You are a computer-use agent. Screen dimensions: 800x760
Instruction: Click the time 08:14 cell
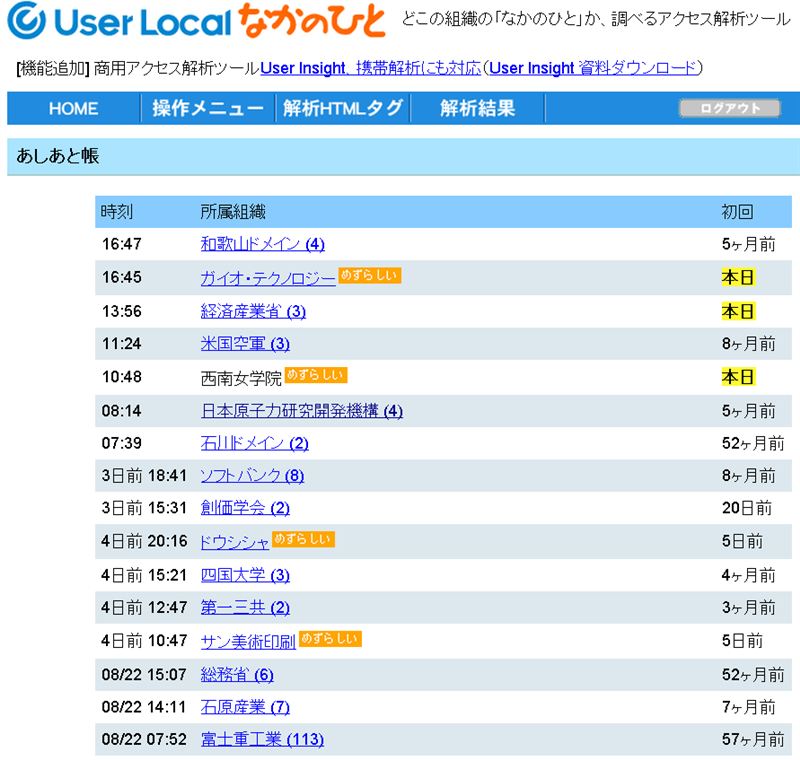(121, 411)
